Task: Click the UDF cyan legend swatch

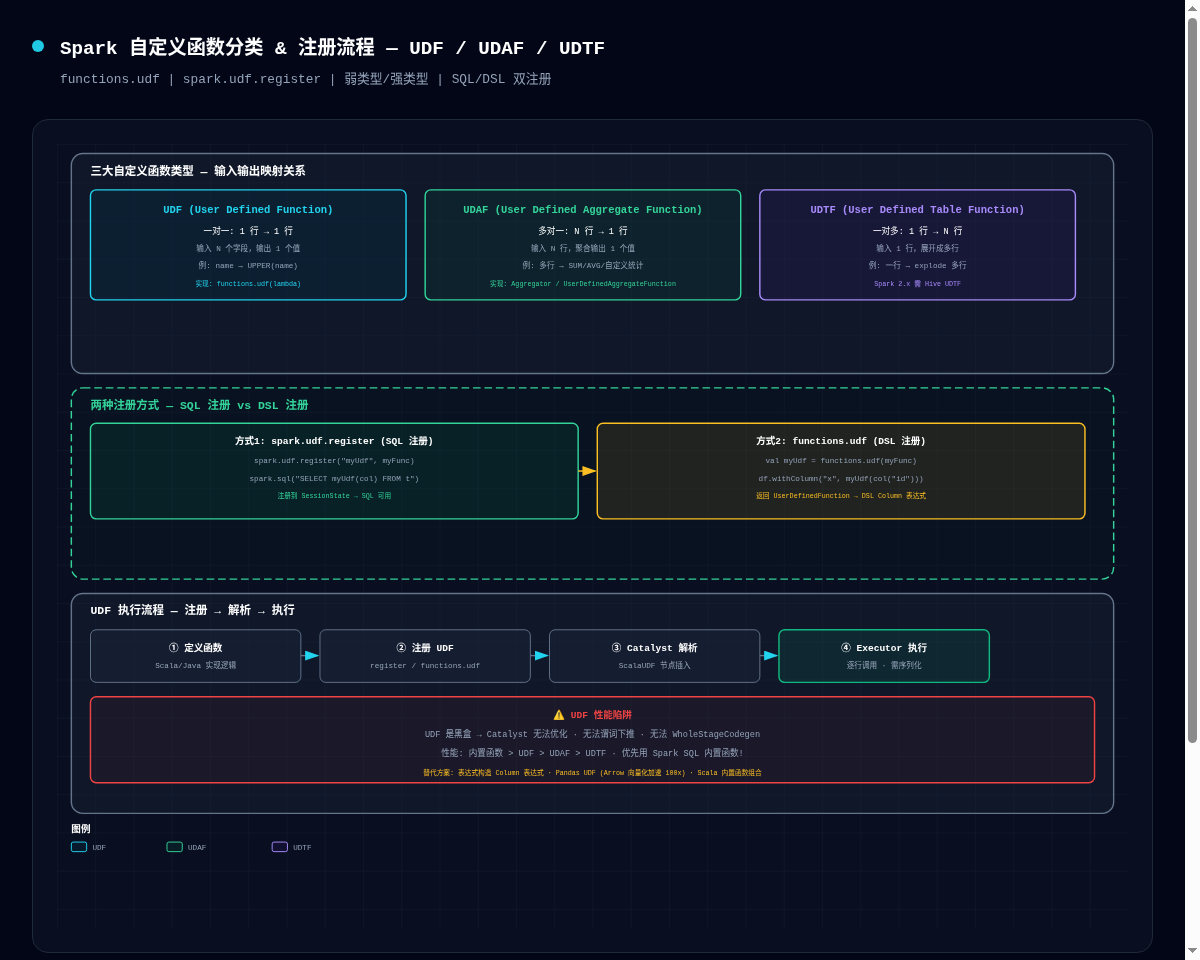Action: (x=79, y=847)
